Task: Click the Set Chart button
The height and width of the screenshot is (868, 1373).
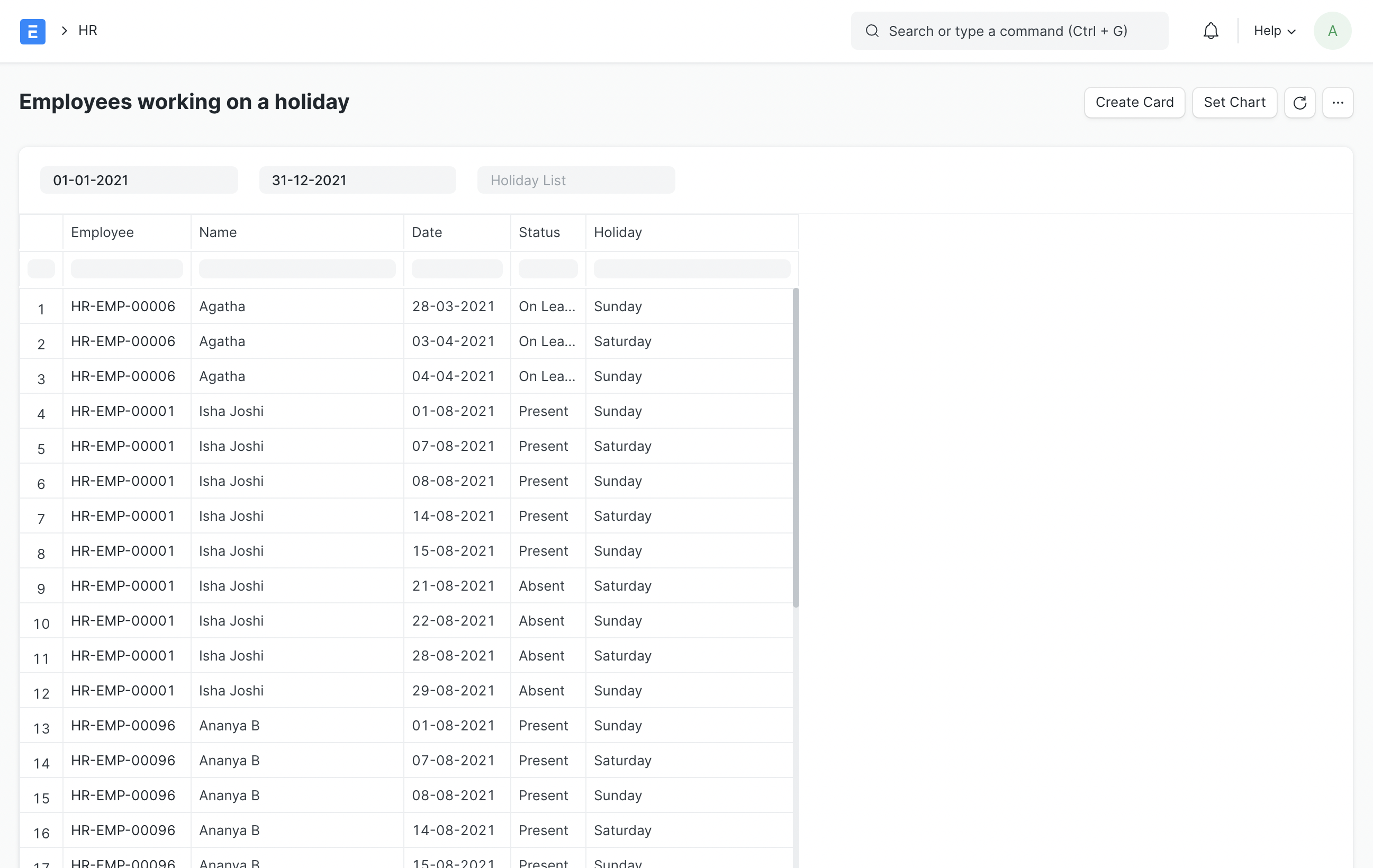Action: 1234,102
